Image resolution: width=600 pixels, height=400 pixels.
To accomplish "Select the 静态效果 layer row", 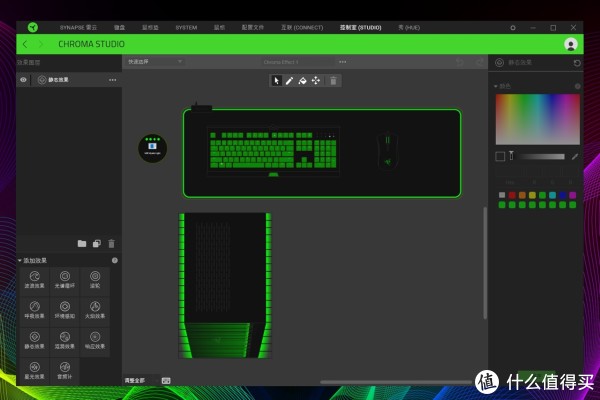I will (69, 80).
